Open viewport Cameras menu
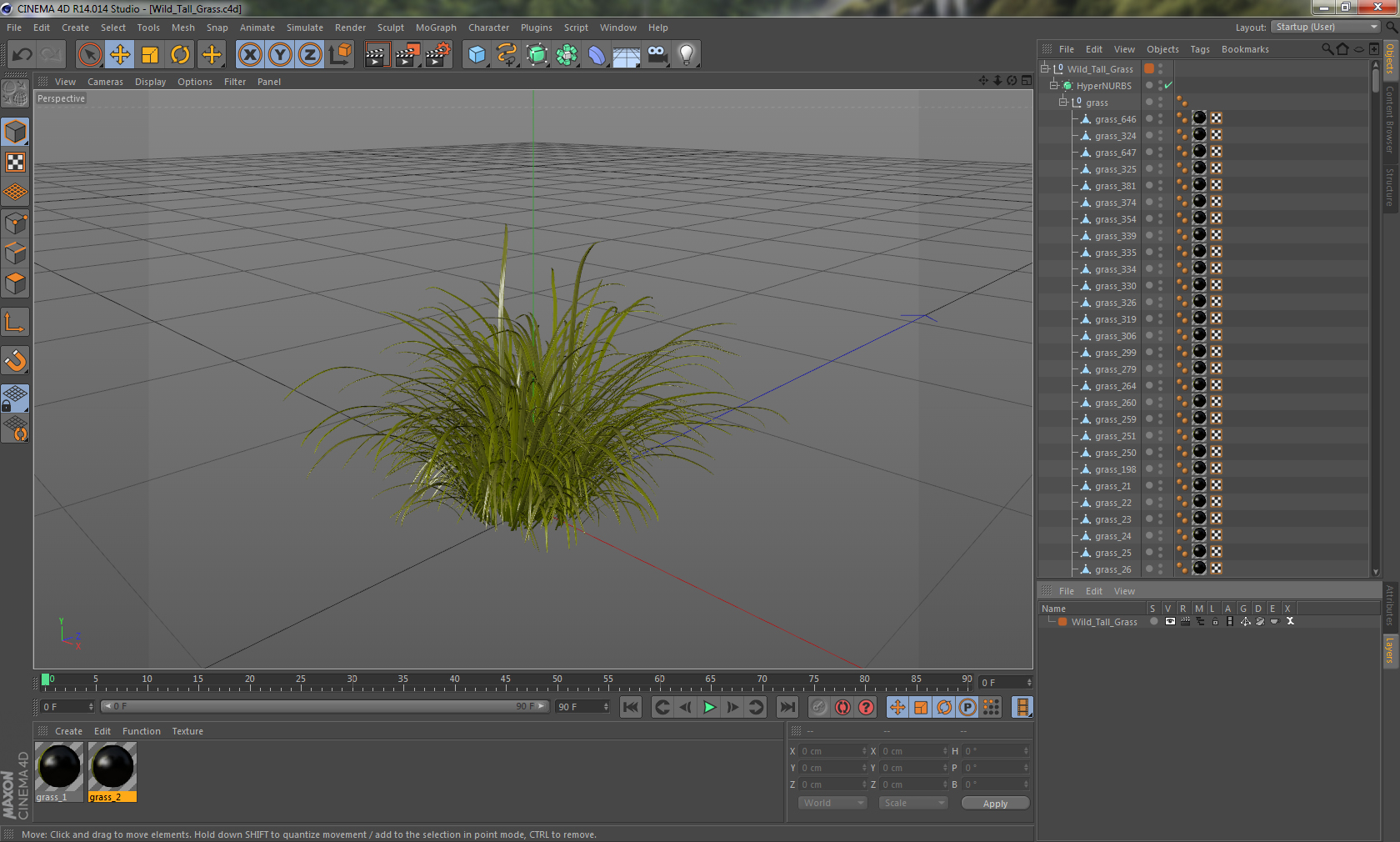 coord(105,82)
